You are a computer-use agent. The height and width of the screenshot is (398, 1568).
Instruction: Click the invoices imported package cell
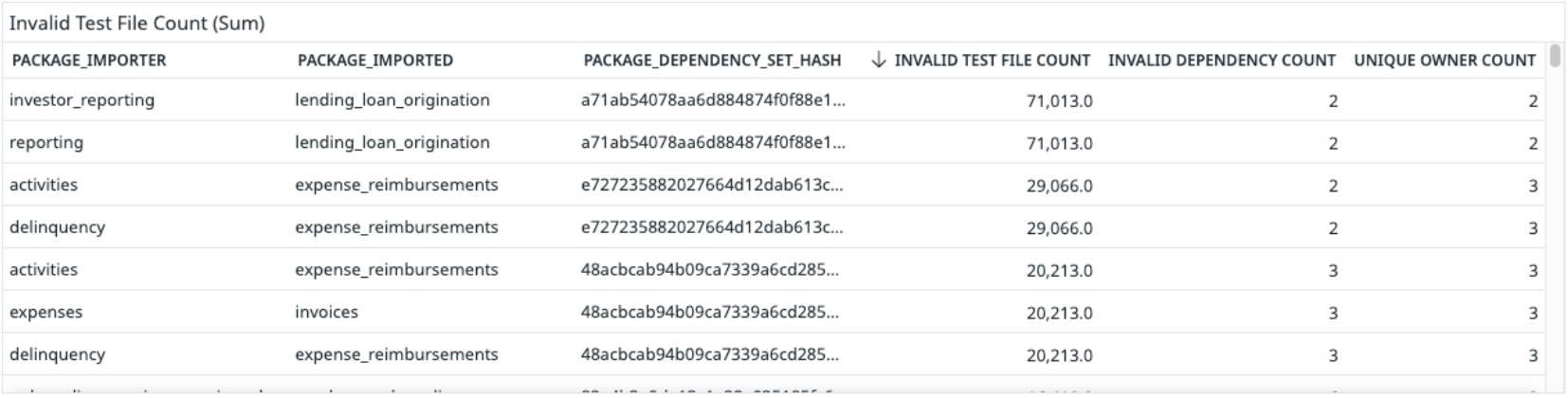[326, 313]
